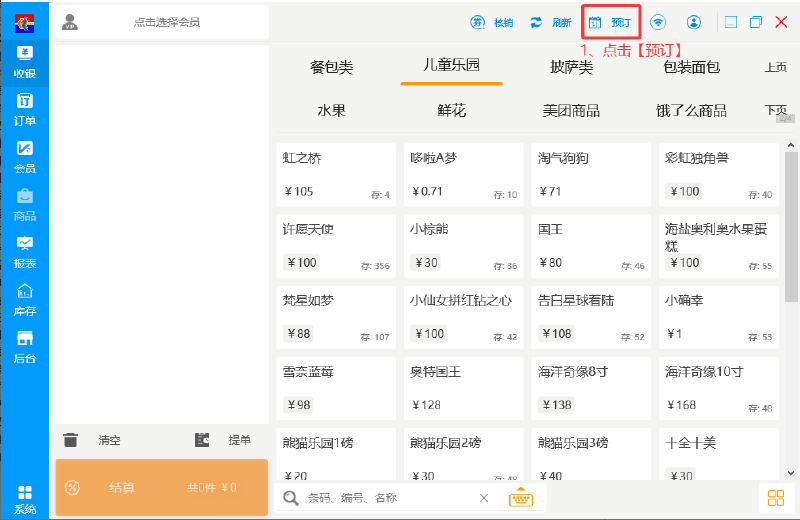This screenshot has width=800, height=520.
Task: Add 熊猫乐园2磅 product to cart
Action: 464,454
